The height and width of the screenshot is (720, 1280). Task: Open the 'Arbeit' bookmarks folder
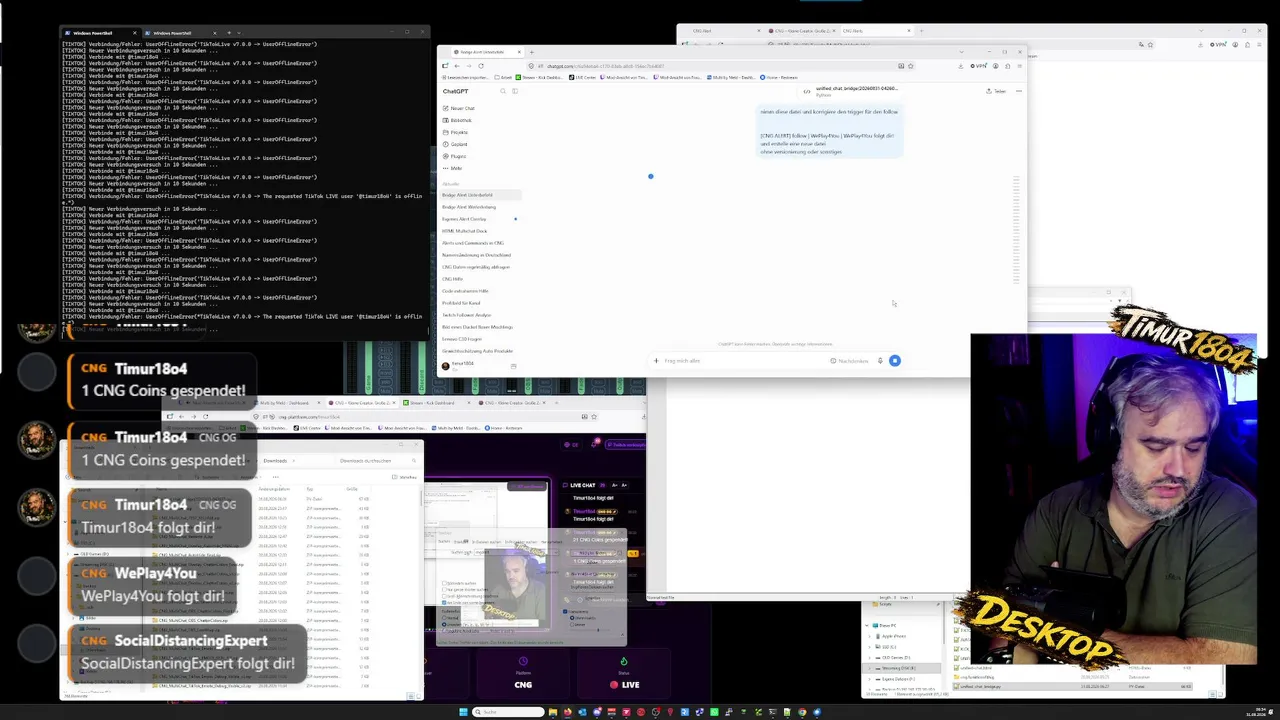coord(503,77)
